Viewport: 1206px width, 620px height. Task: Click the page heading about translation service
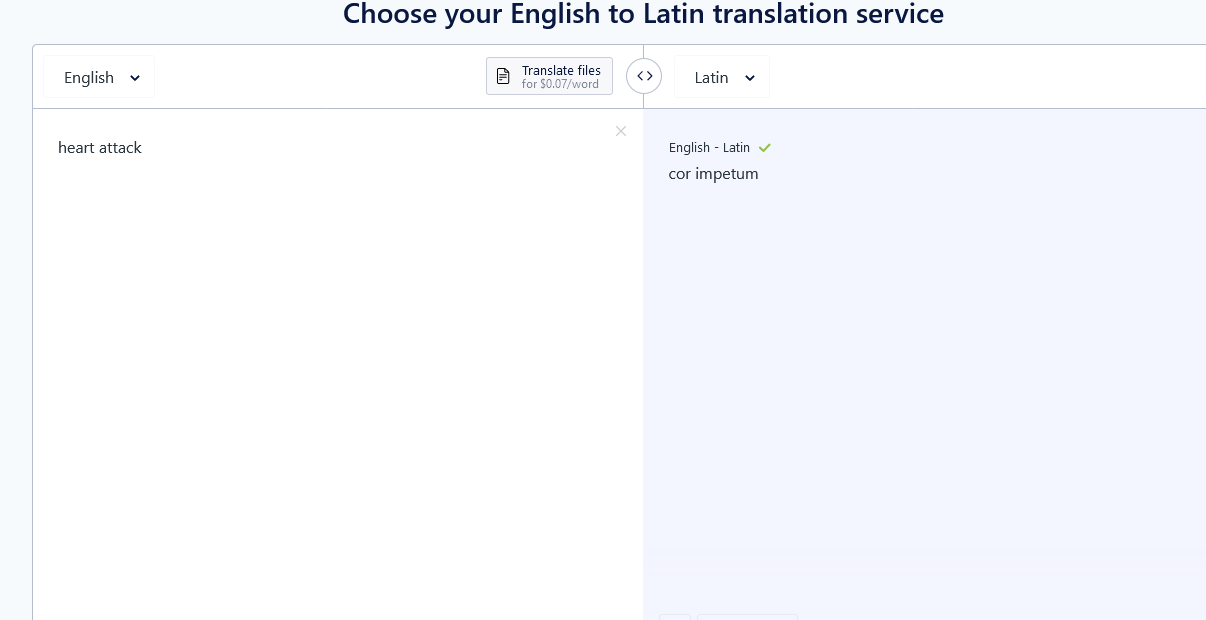(643, 14)
